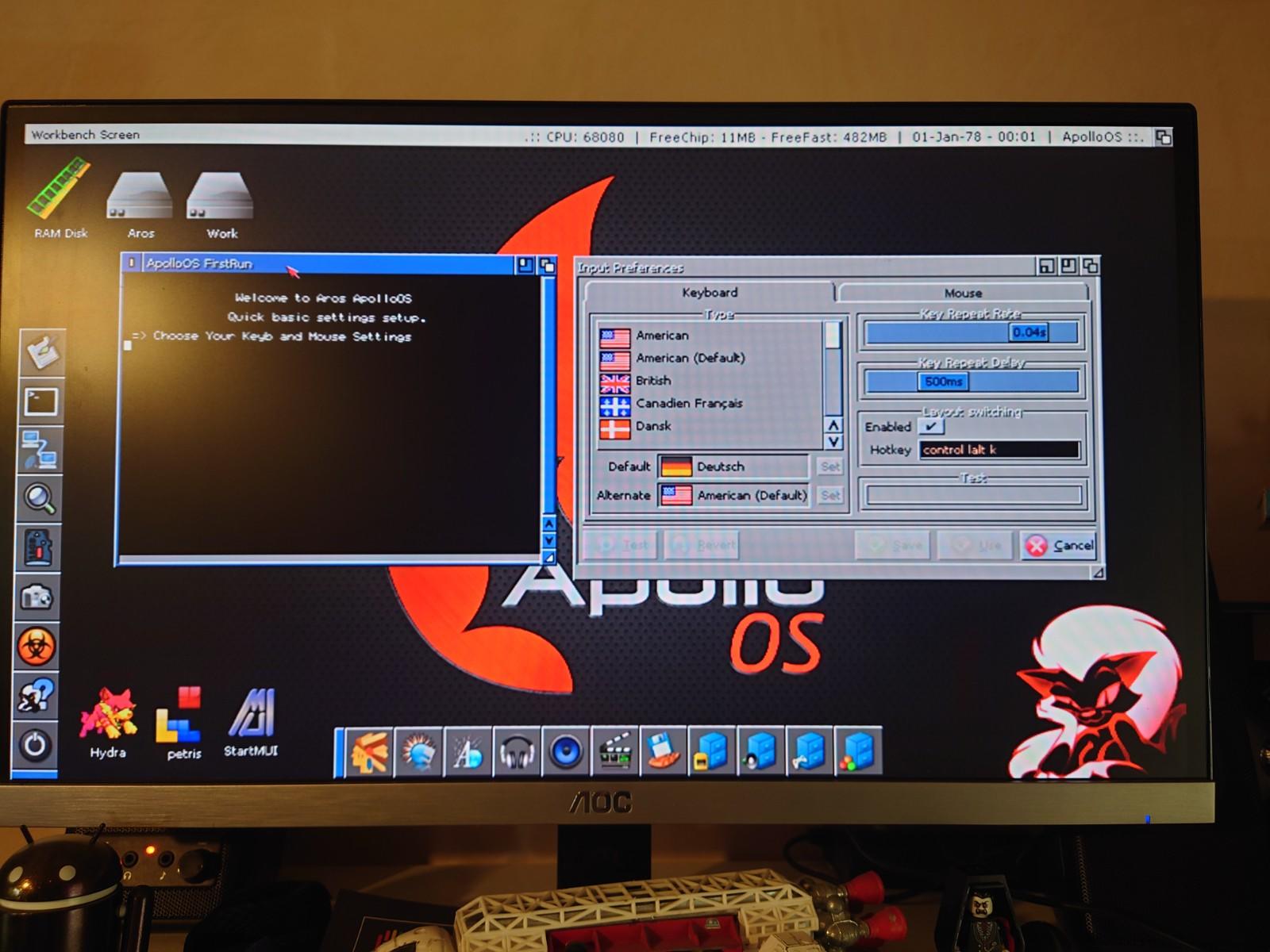Open the Aros drive icon
Viewport: 1270px width, 952px height.
coord(140,203)
